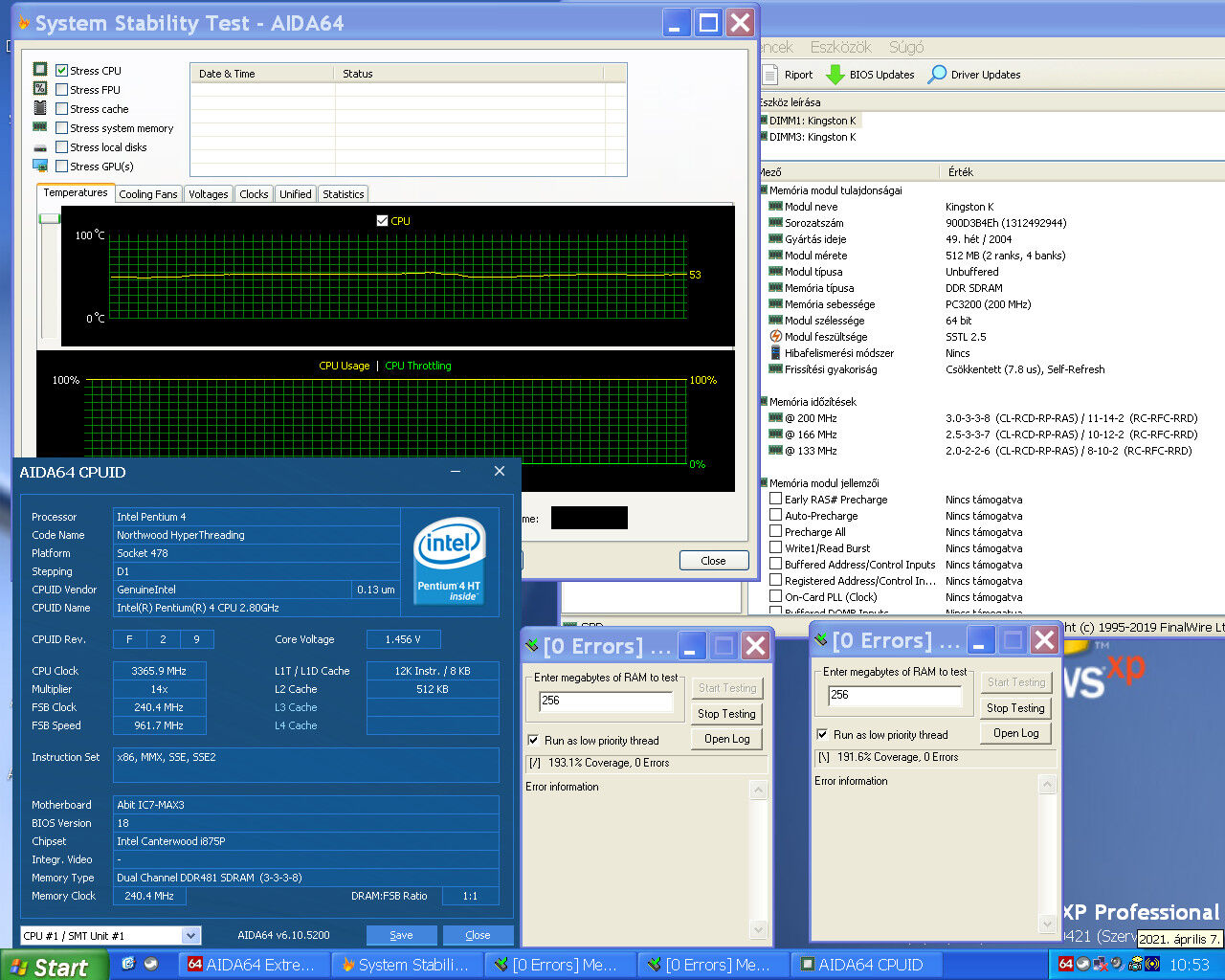The image size is (1225, 980).
Task: Open the Clocks tab
Action: pyautogui.click(x=254, y=194)
